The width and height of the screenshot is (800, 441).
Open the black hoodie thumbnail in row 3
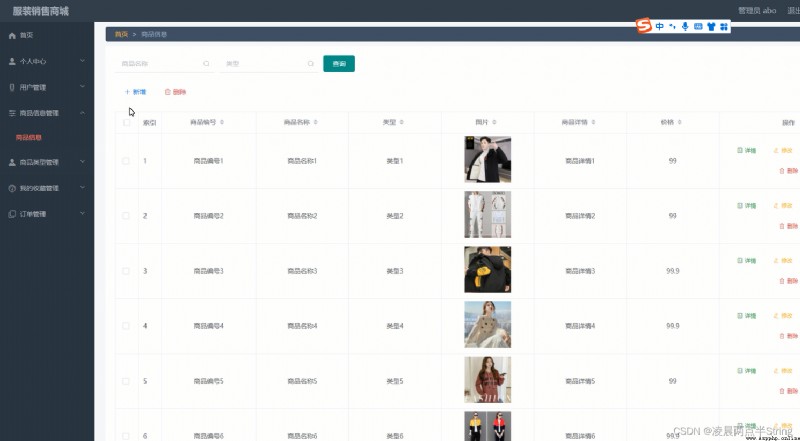coord(487,270)
